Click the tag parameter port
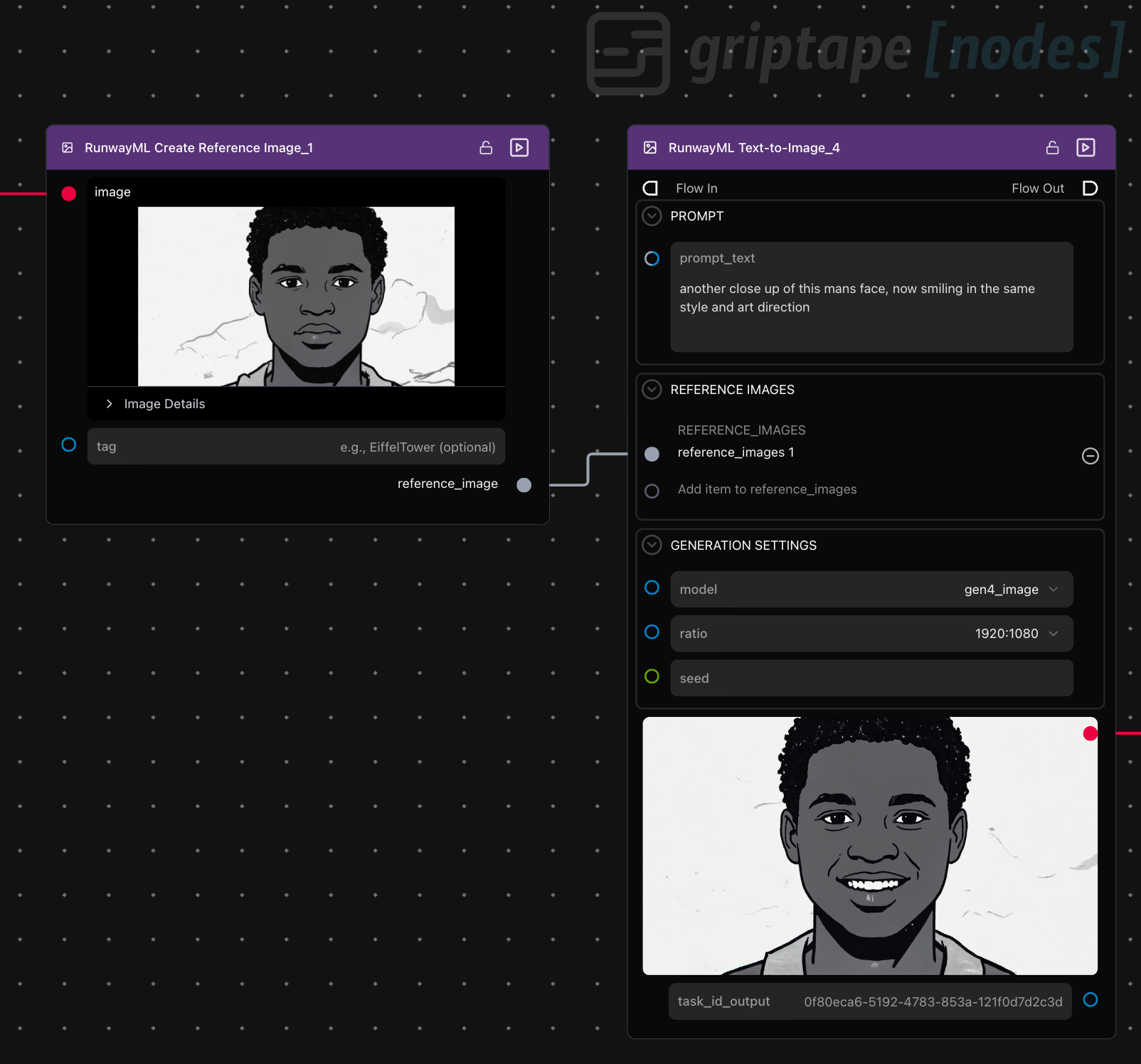The height and width of the screenshot is (1064, 1141). (x=69, y=445)
